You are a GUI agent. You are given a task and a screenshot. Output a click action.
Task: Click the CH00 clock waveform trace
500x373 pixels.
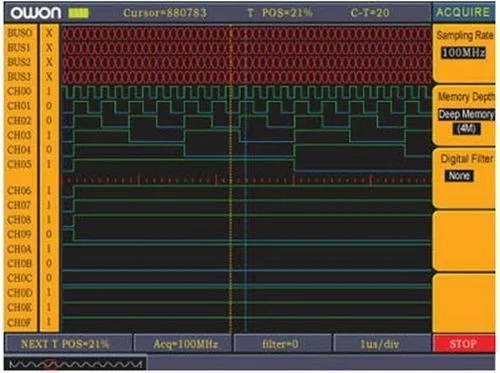(x=247, y=92)
